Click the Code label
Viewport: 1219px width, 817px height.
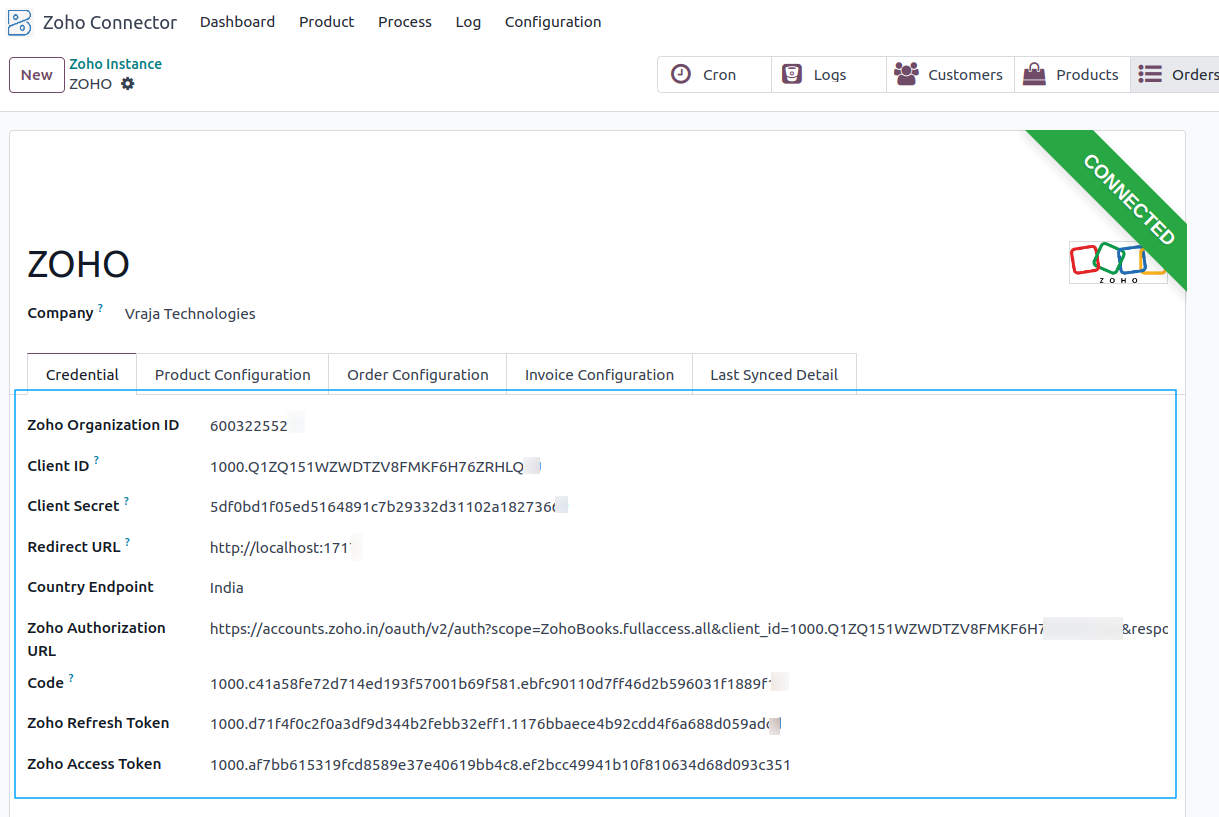tap(46, 683)
